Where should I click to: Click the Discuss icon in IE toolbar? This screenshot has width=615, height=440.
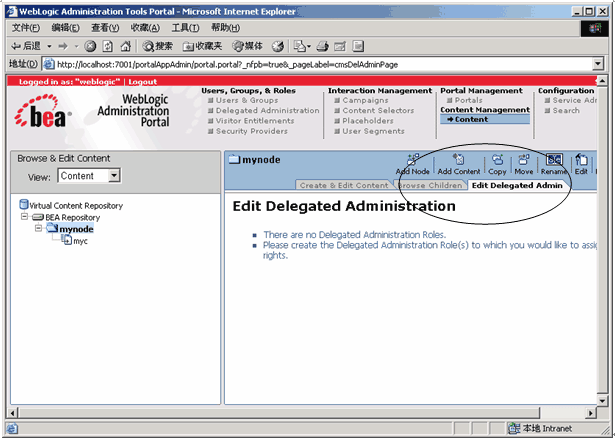pyautogui.click(x=358, y=46)
